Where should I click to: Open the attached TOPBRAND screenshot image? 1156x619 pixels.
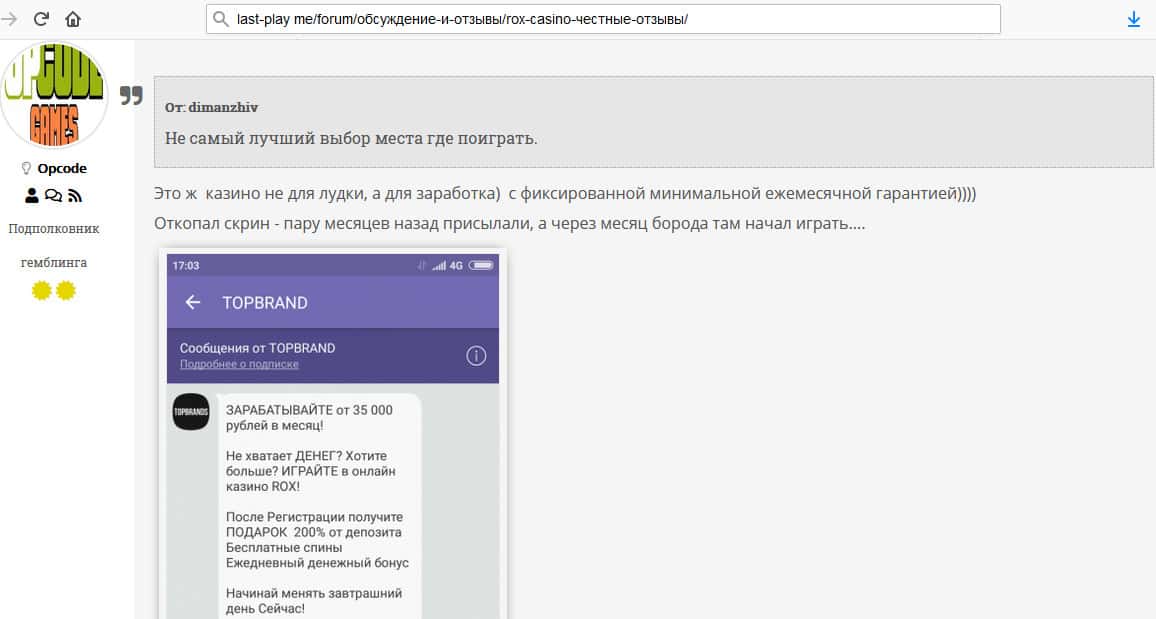(332, 435)
